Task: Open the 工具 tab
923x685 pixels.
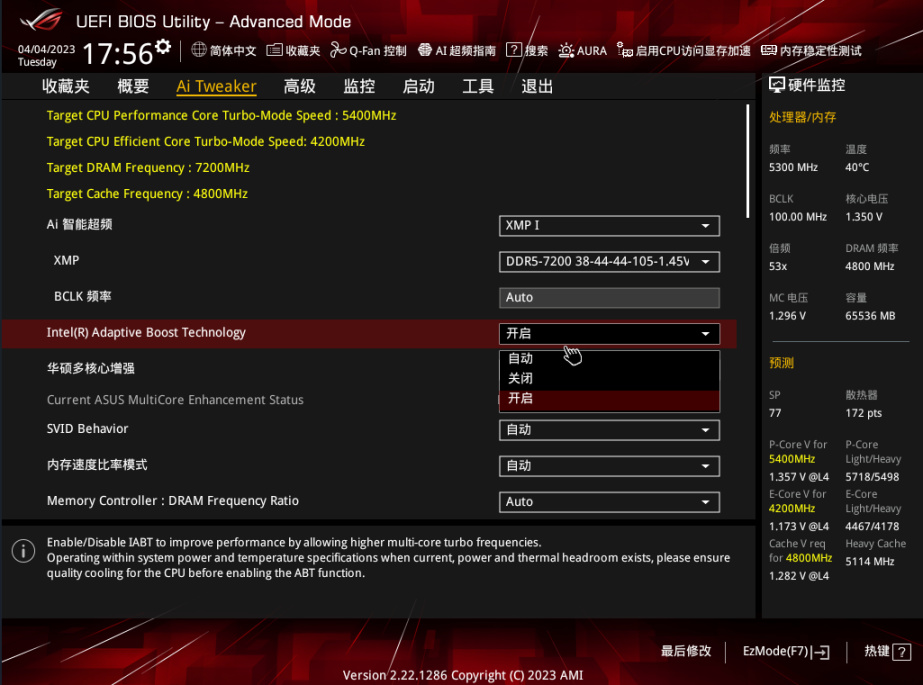Action: [478, 87]
